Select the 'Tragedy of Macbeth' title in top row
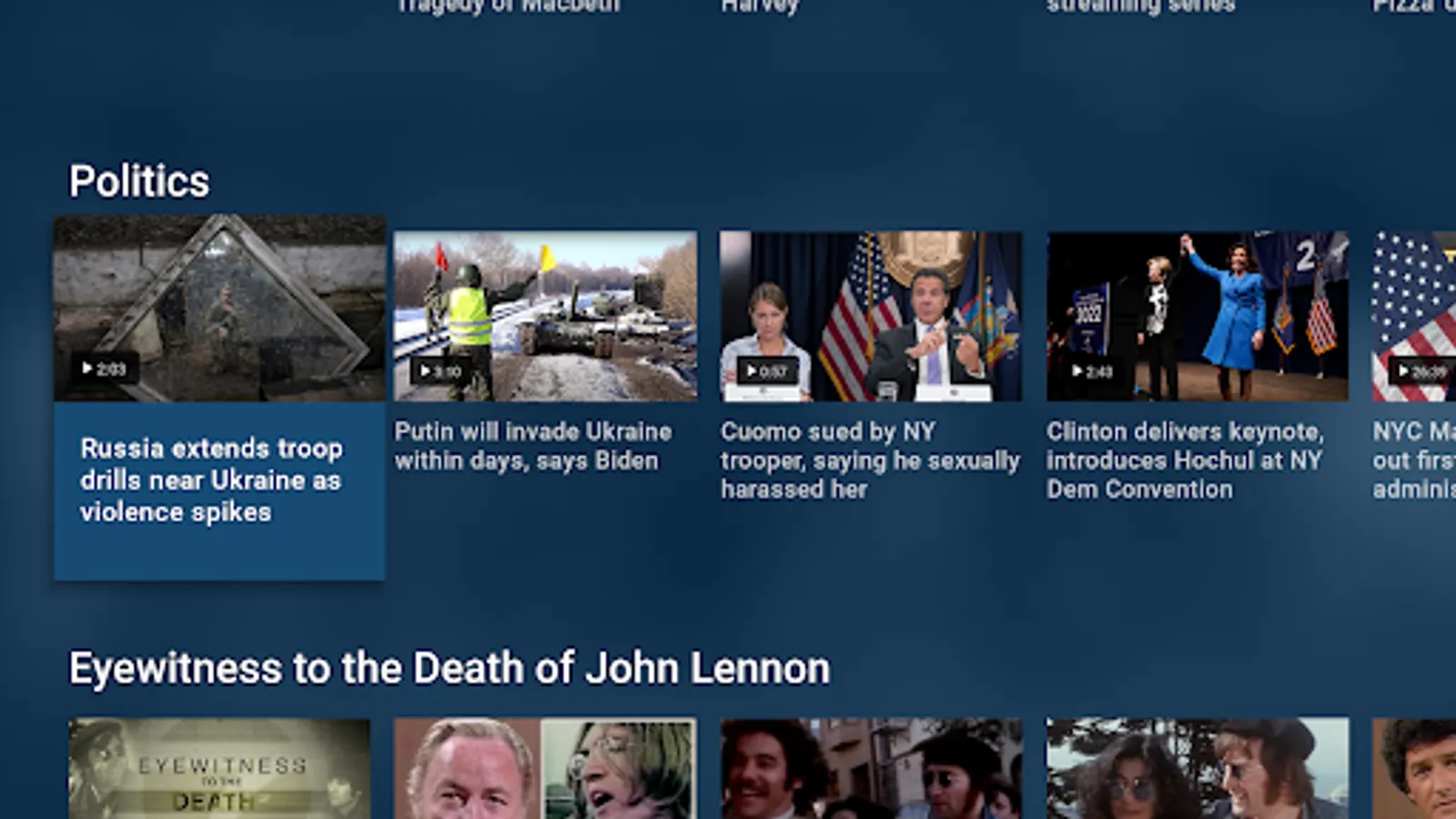Image resolution: width=1456 pixels, height=819 pixels. click(508, 6)
